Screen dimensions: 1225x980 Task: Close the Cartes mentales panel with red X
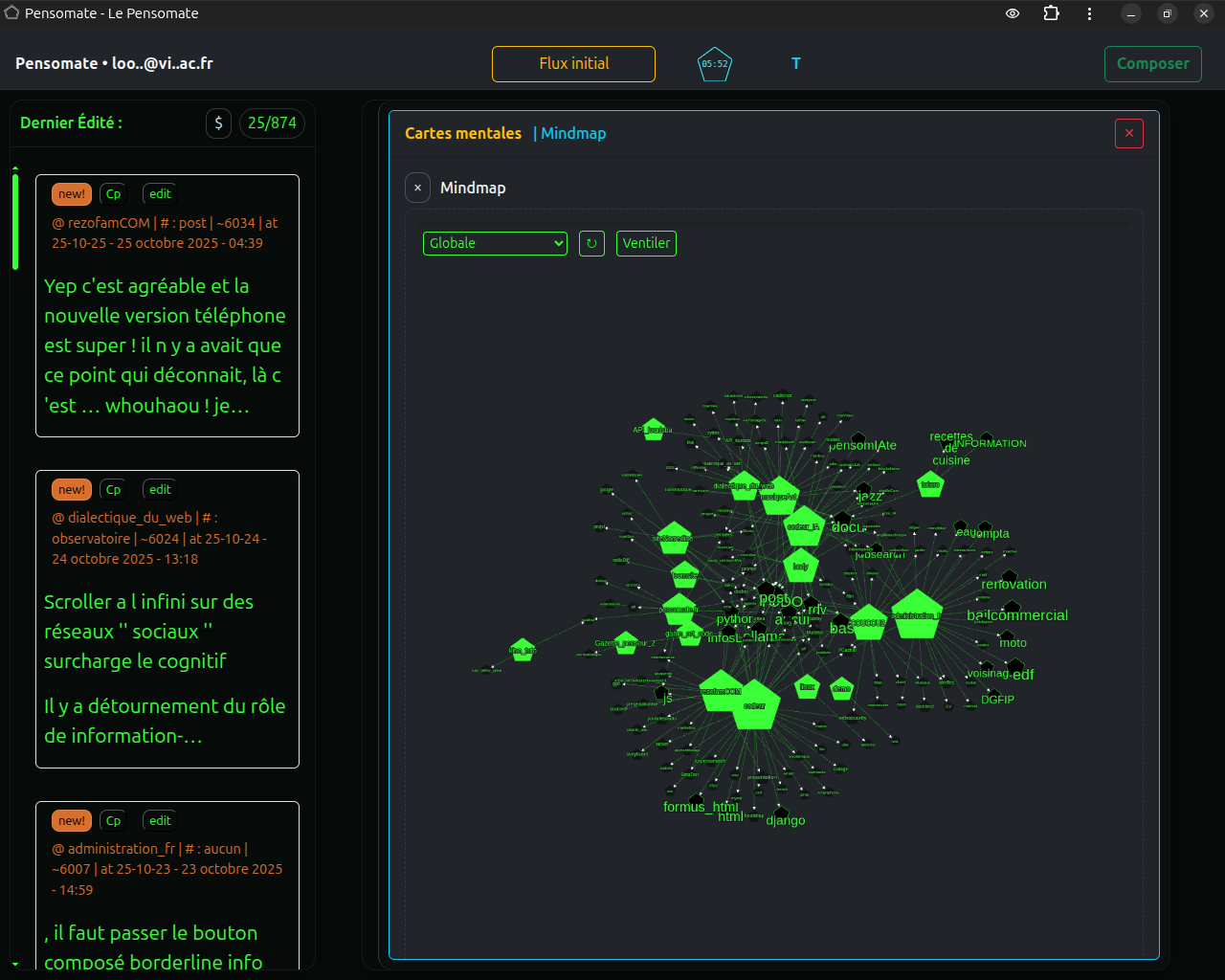[x=1129, y=134]
